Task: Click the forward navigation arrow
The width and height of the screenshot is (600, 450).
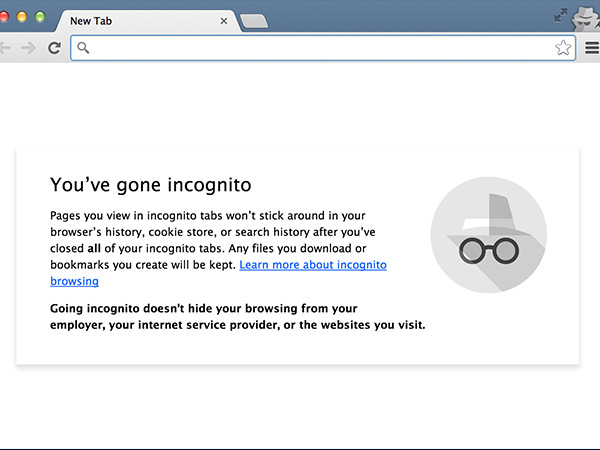Action: [29, 48]
